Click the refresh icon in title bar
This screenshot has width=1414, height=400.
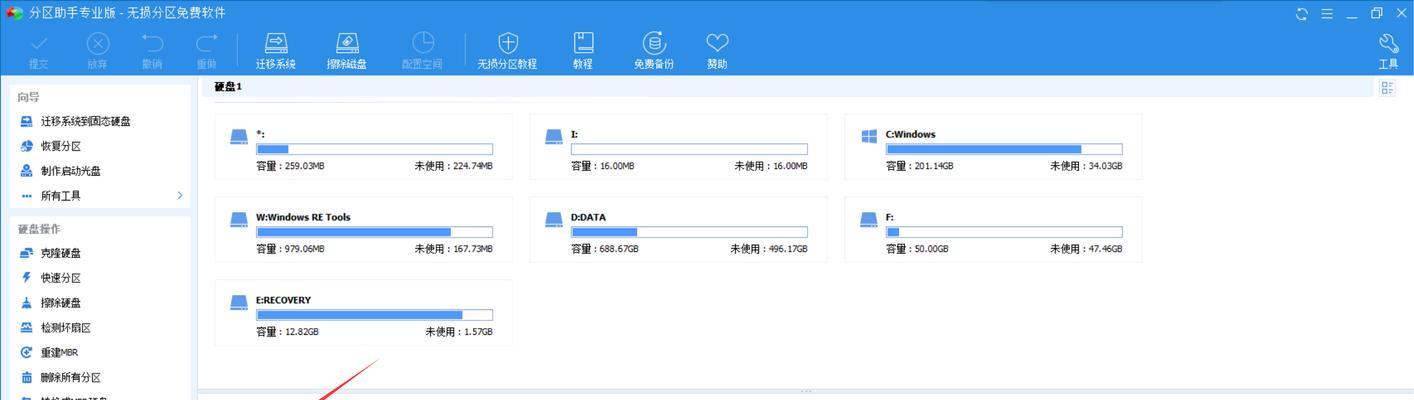(x=1302, y=13)
